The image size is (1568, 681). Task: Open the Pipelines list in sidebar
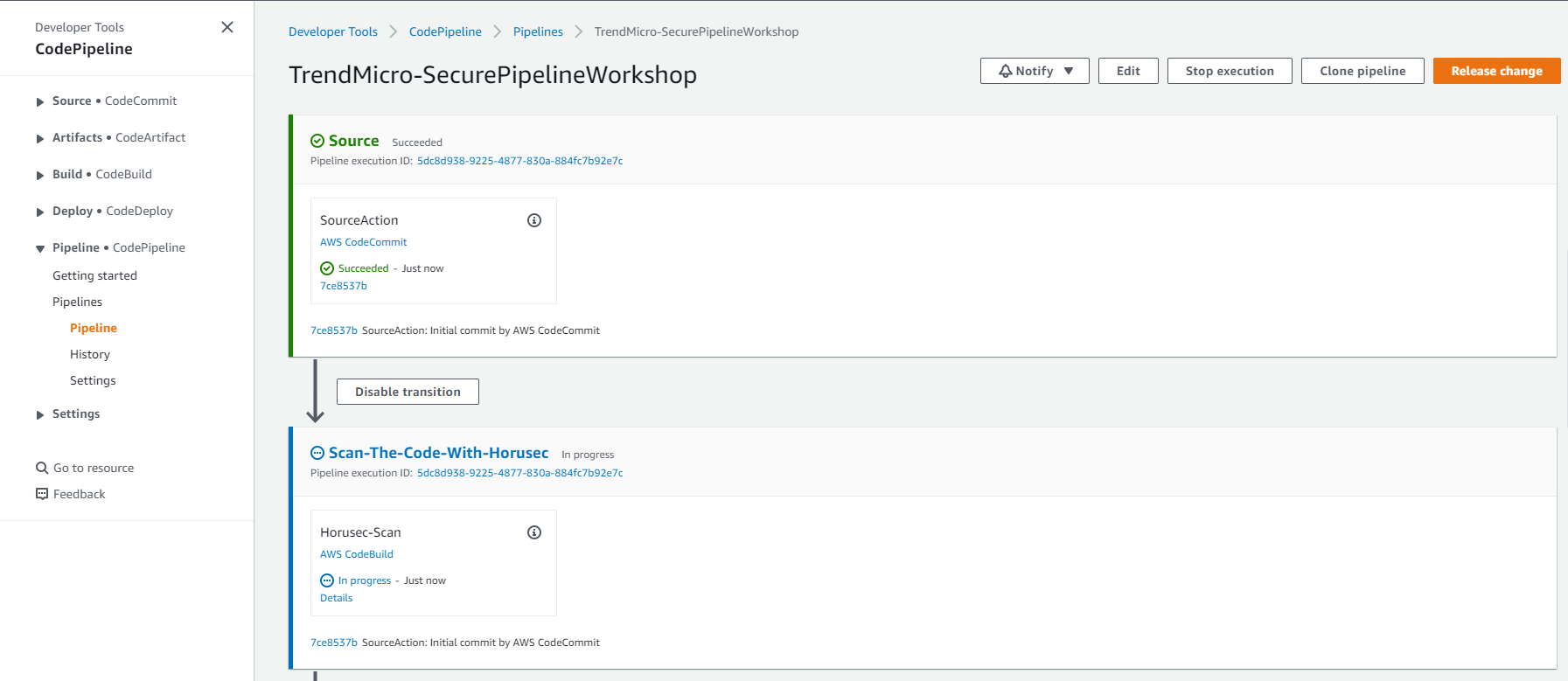pos(77,302)
